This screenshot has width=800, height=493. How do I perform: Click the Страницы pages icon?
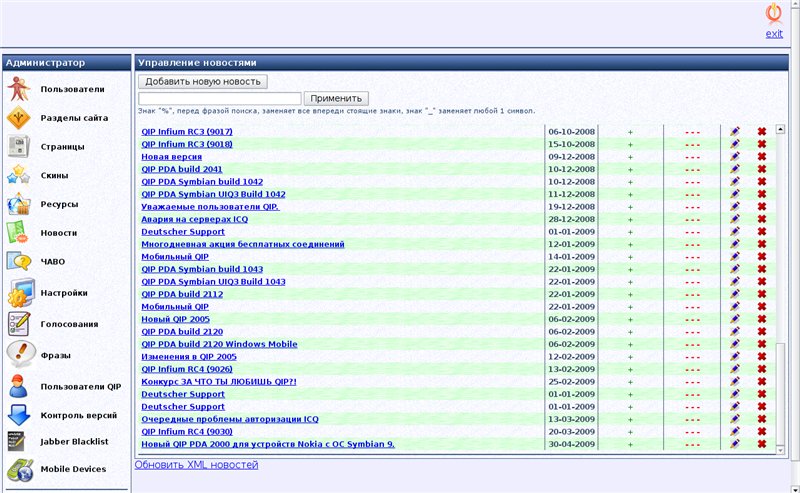(x=18, y=146)
